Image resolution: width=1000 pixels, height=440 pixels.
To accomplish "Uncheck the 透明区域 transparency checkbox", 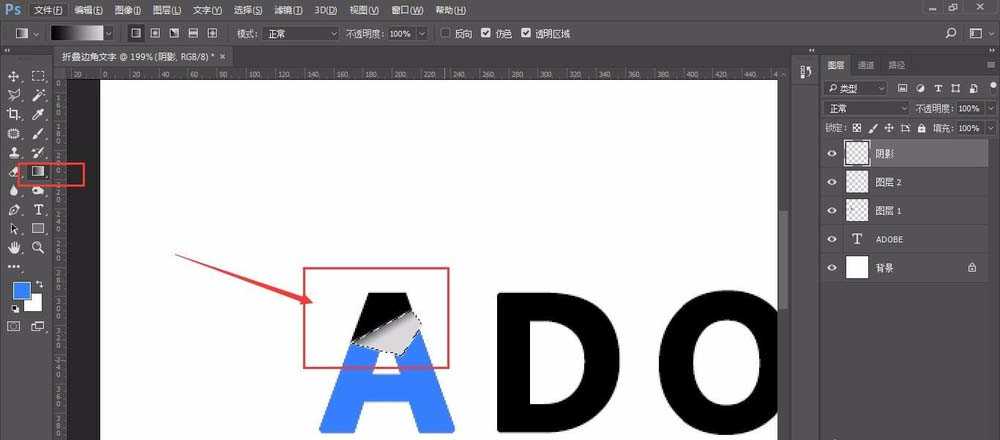I will click(526, 33).
